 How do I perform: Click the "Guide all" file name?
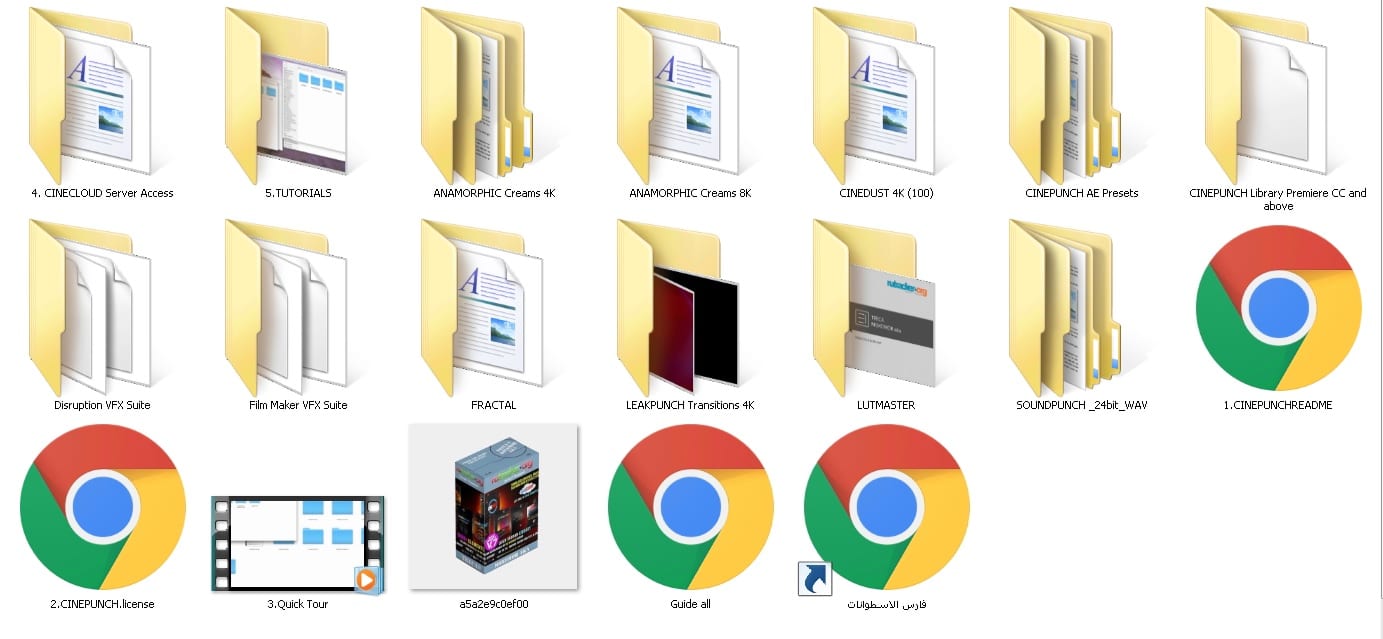pos(690,604)
